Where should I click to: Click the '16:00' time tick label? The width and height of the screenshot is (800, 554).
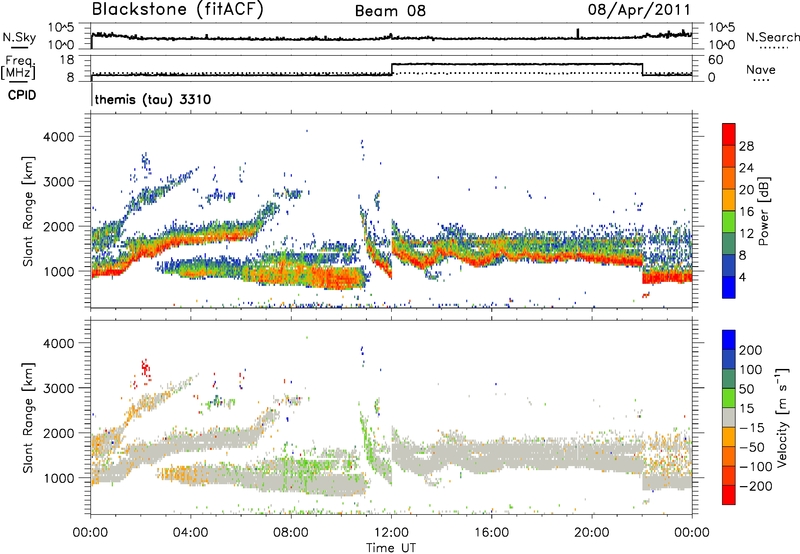click(x=491, y=533)
